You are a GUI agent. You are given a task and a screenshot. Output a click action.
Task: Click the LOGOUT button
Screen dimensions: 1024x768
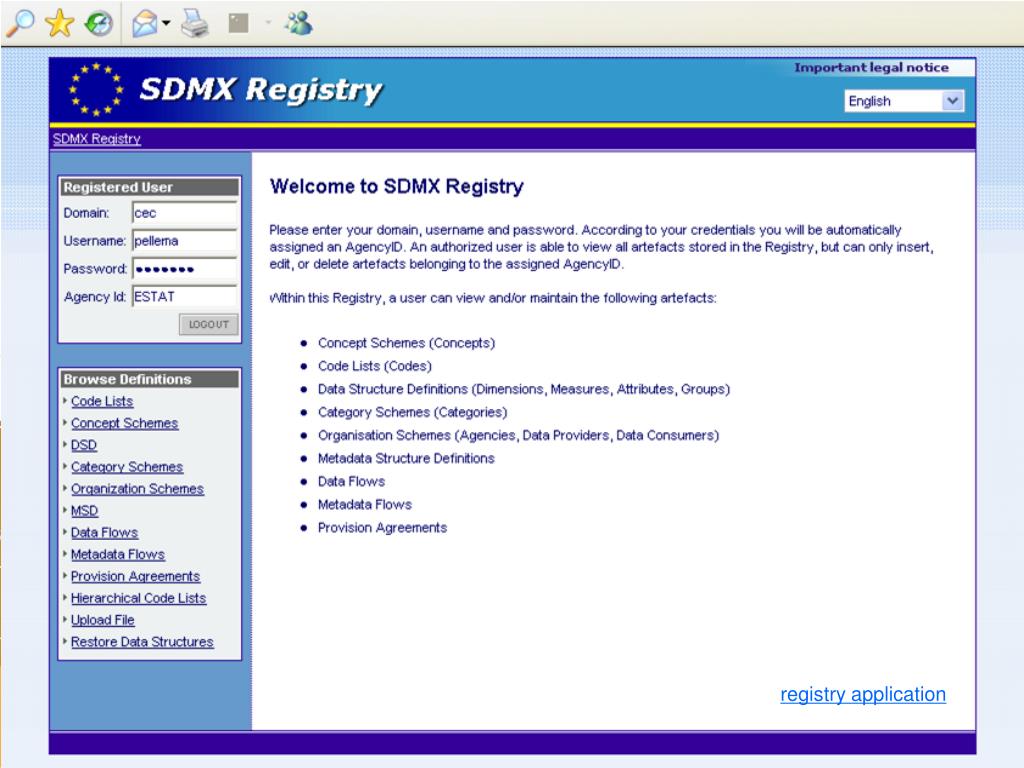tap(208, 325)
